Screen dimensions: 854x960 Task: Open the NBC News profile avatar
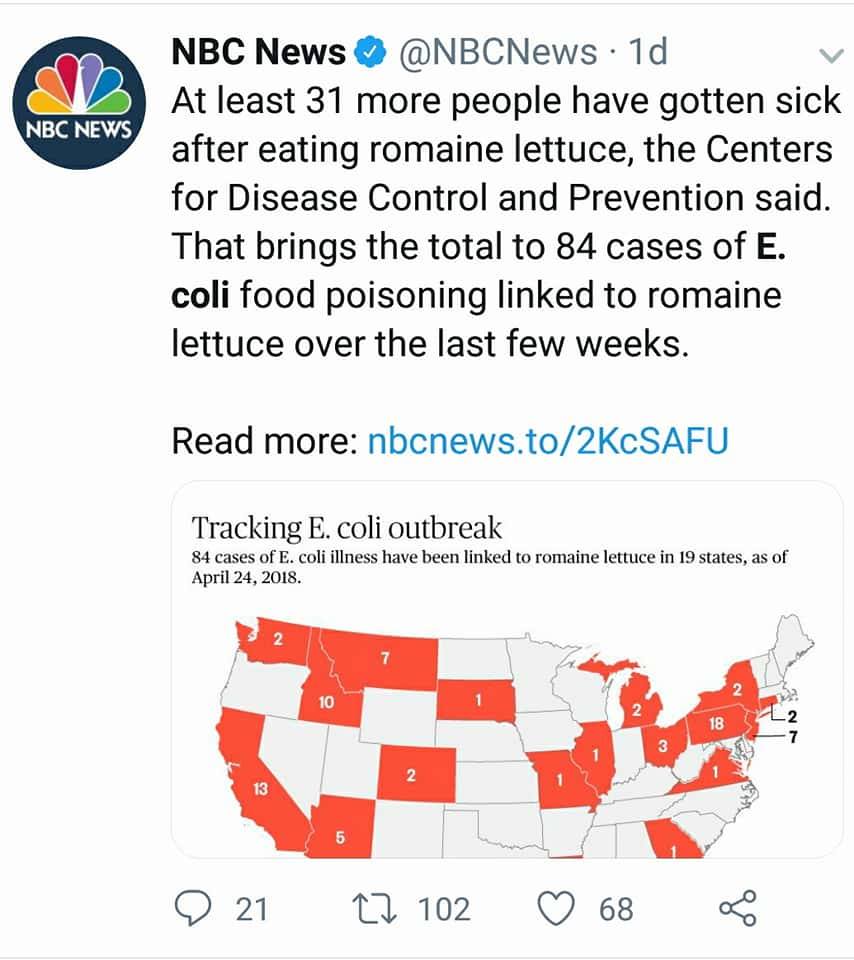coord(80,103)
